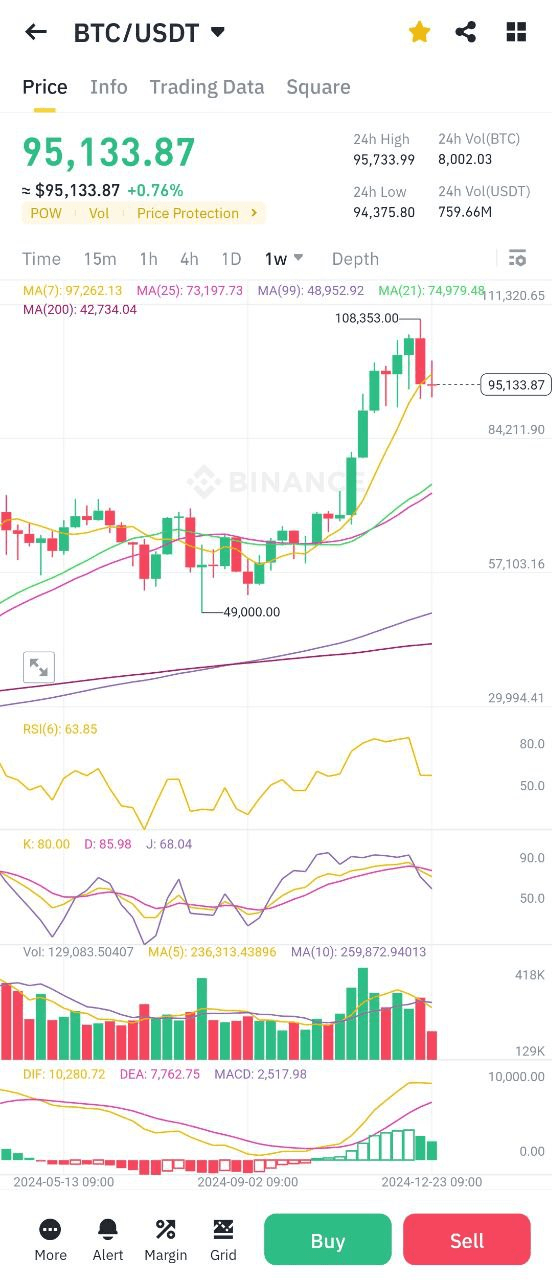Tap the red Sell button
The width and height of the screenshot is (552, 1280).
pyautogui.click(x=467, y=1240)
